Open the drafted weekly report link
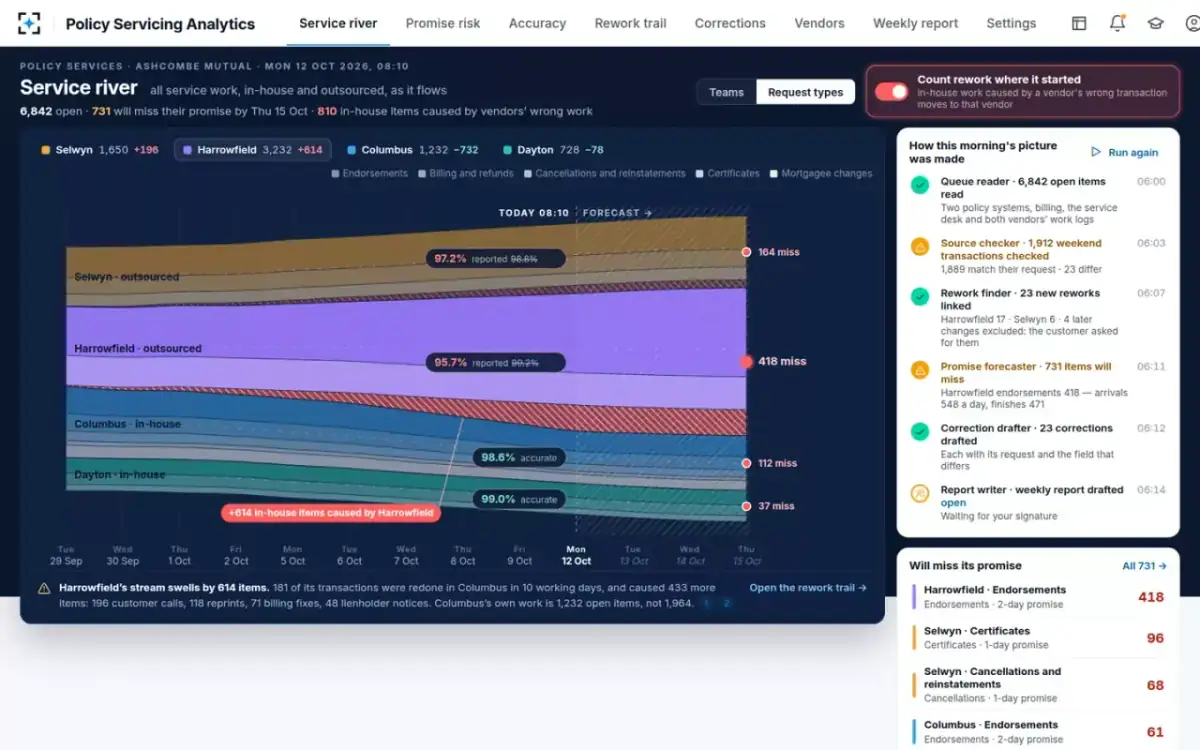1200x750 pixels. point(953,503)
